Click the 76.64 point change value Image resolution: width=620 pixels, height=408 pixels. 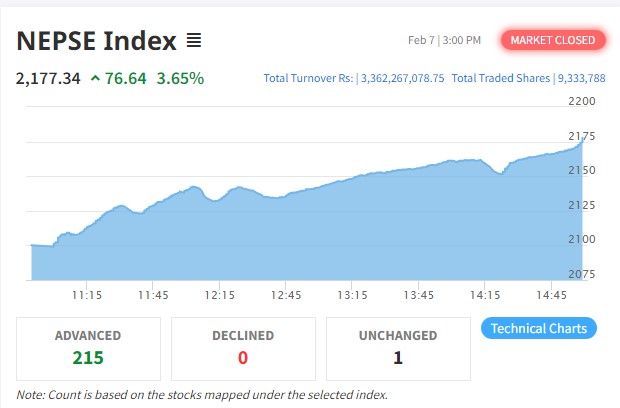tap(125, 78)
